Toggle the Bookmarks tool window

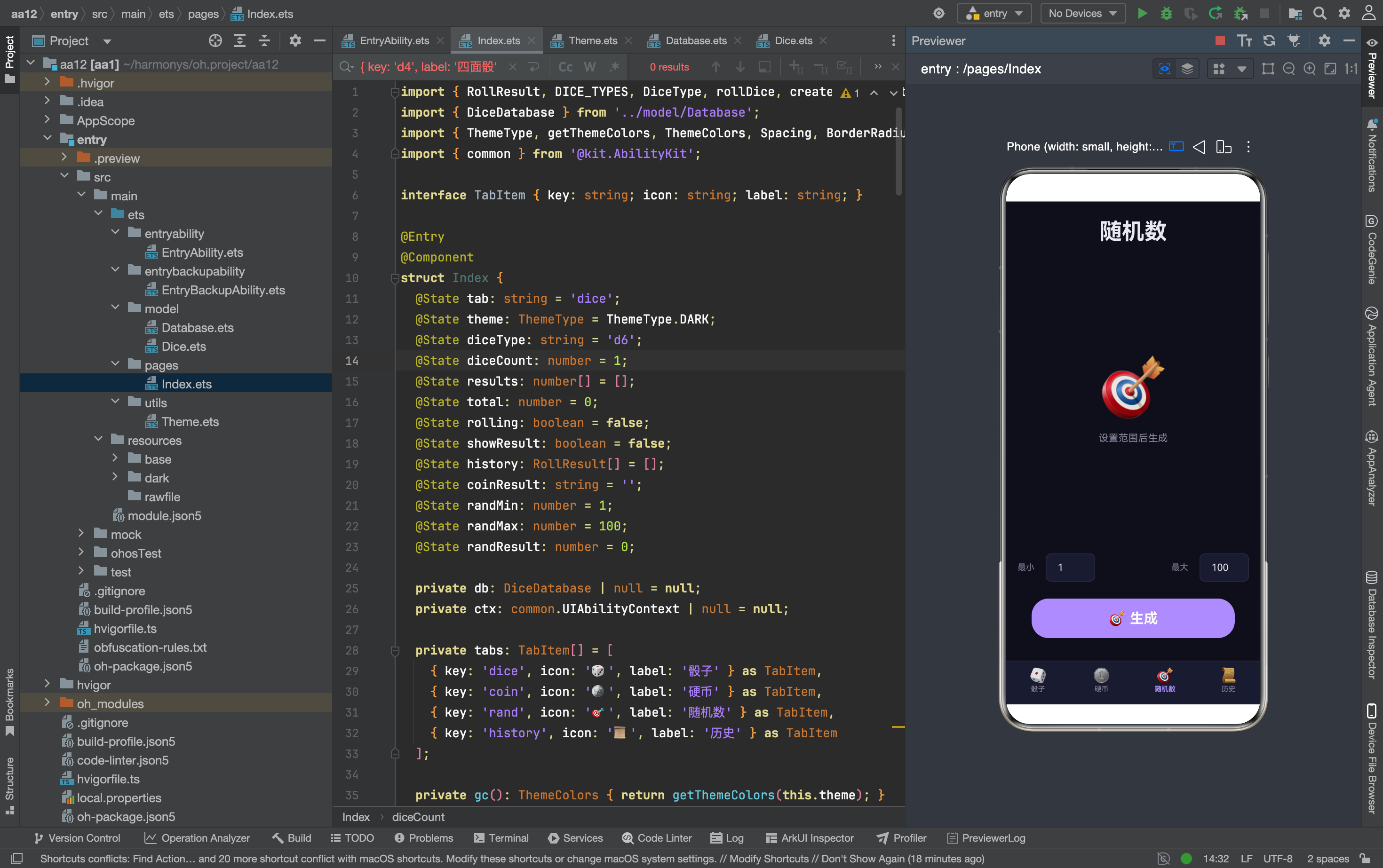click(x=10, y=702)
